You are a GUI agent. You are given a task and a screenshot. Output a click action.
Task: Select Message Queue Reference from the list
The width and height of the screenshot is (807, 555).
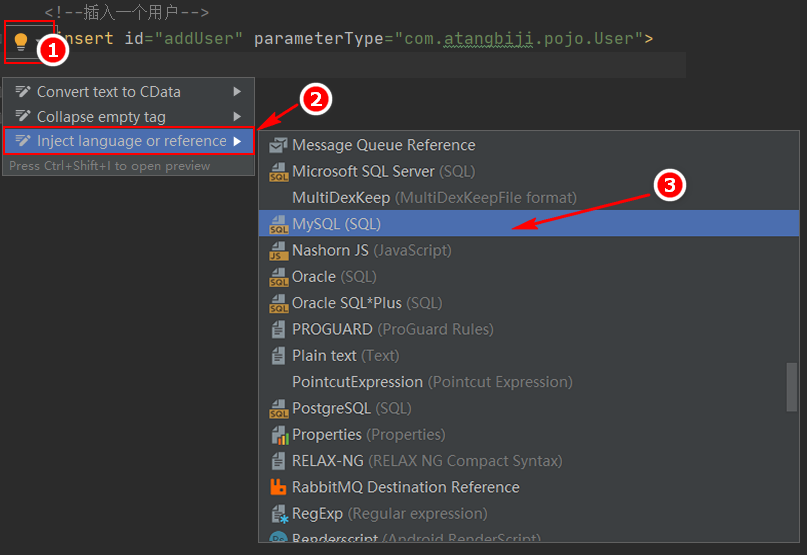529,145
